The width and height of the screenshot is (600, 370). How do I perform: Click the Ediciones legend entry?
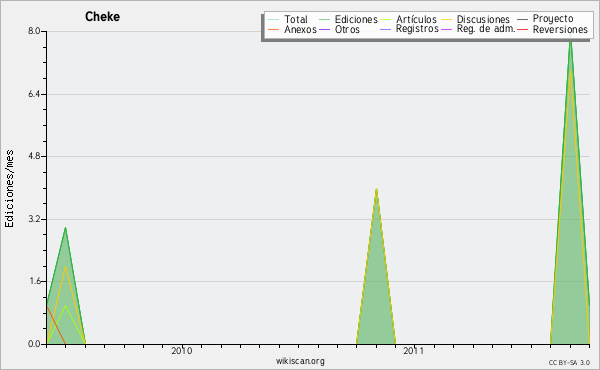pyautogui.click(x=348, y=19)
